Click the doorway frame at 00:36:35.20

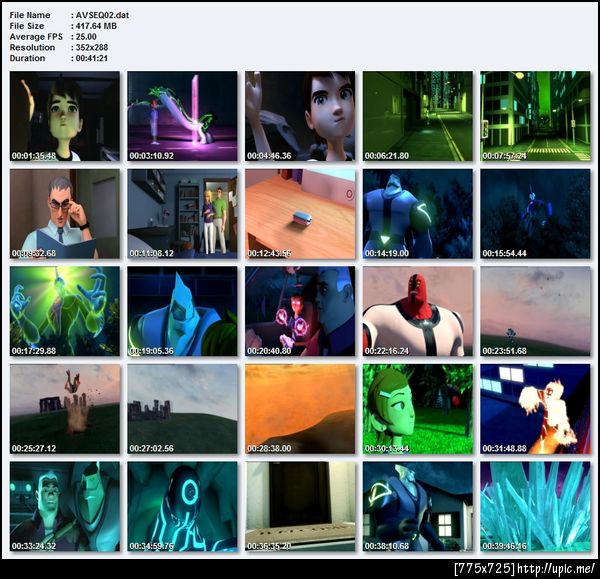tap(300, 506)
